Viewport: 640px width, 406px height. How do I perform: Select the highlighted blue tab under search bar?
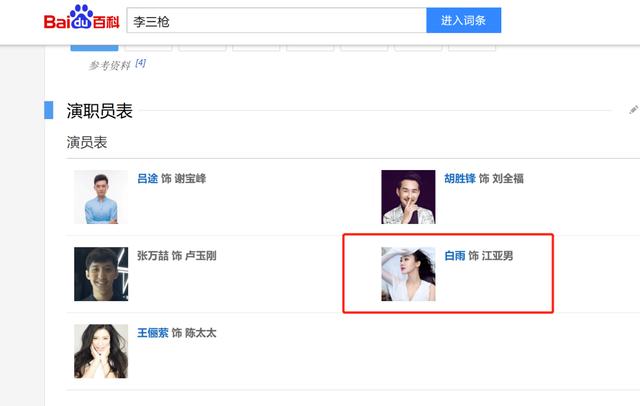(x=94, y=48)
